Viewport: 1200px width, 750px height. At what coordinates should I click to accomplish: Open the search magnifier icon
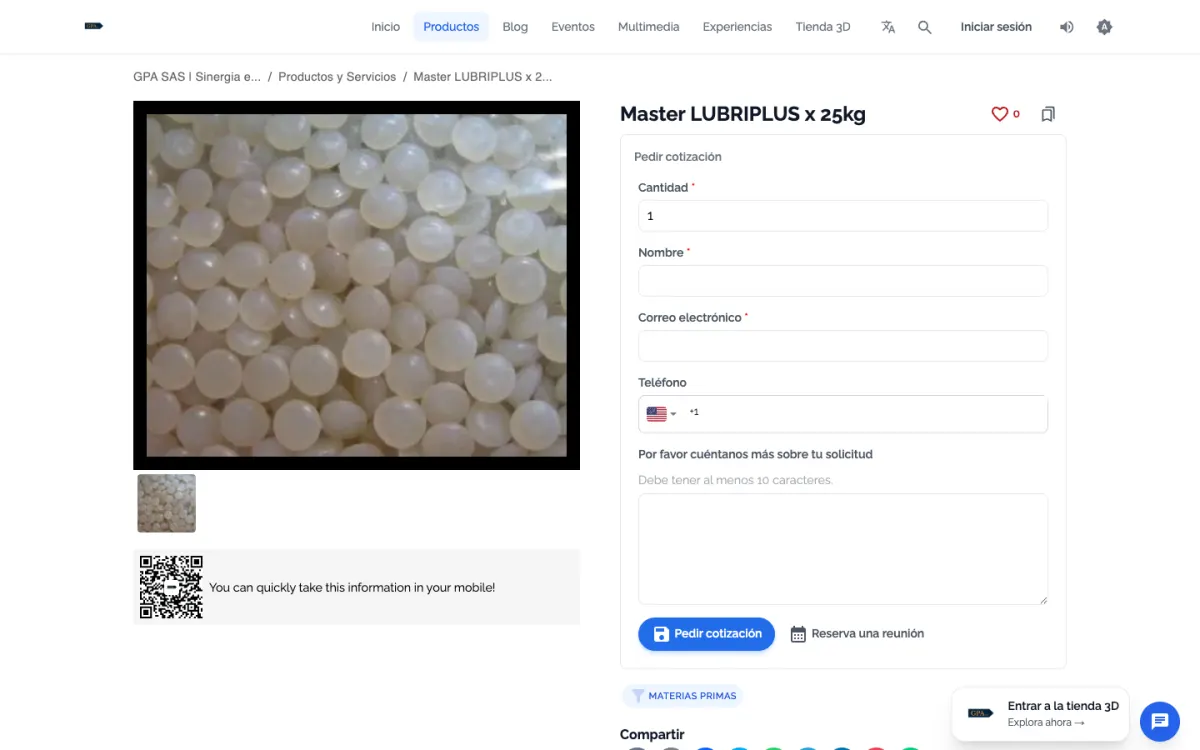(x=925, y=27)
